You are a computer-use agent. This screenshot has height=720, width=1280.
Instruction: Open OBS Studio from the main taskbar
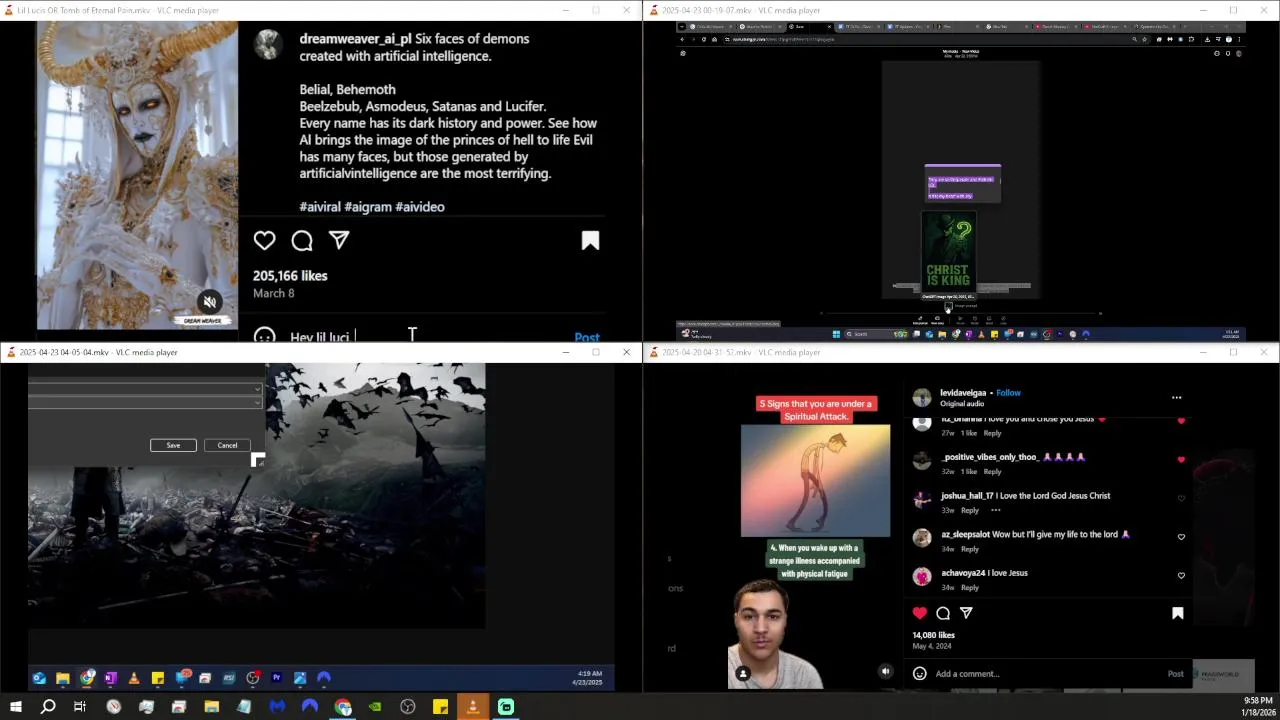pos(408,707)
